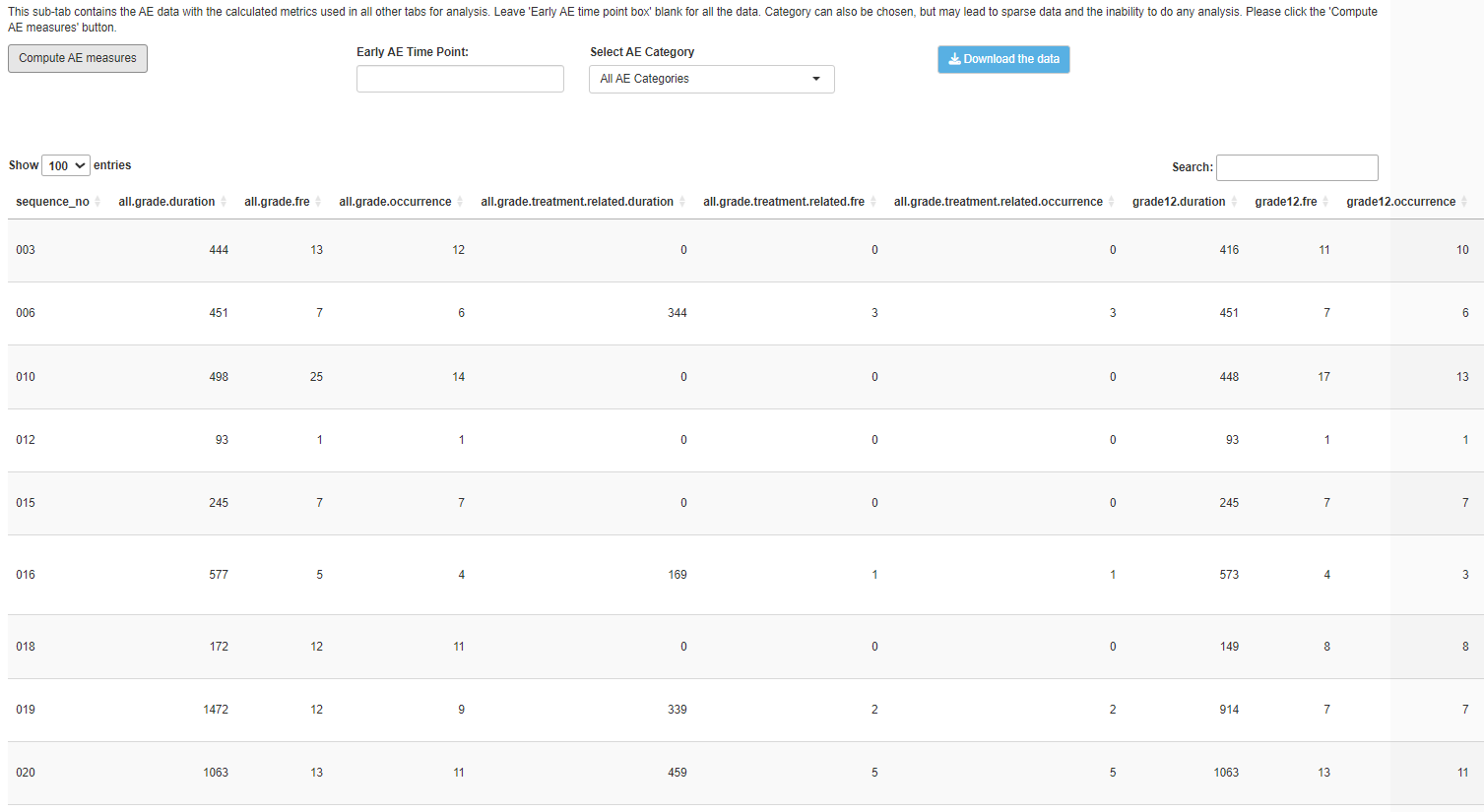Click the Download the data button

(1002, 60)
